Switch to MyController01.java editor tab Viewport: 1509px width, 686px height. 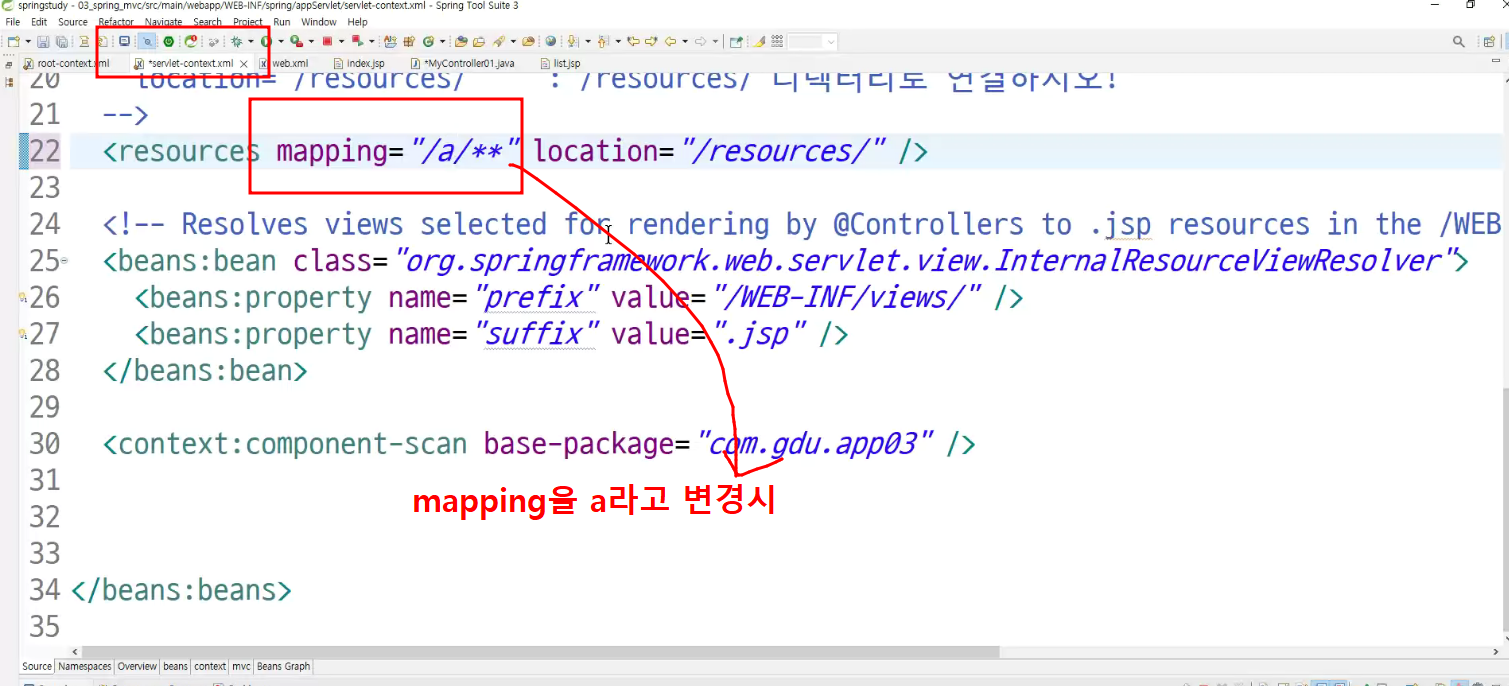click(x=463, y=63)
